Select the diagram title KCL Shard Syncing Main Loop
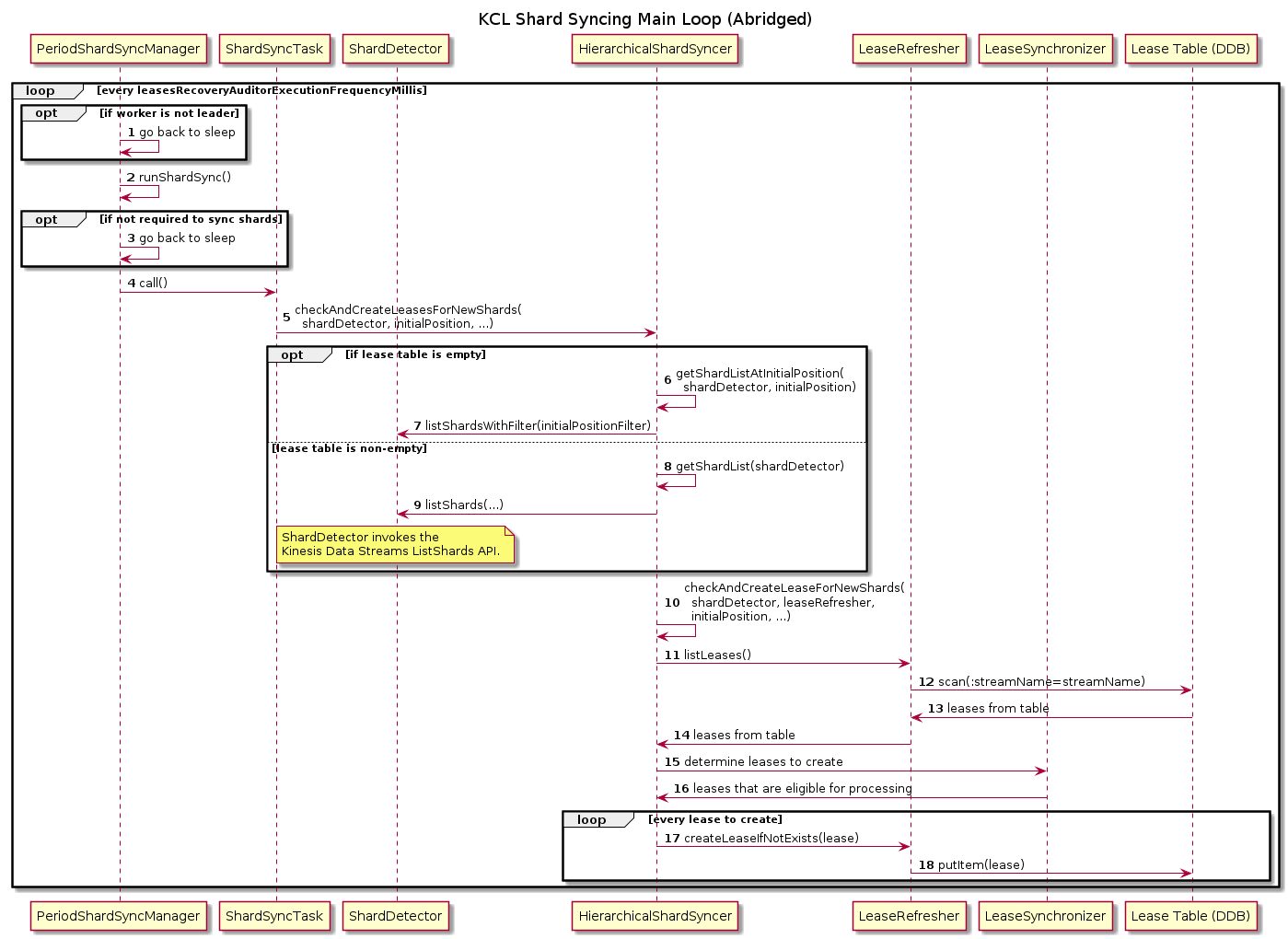 point(644,19)
